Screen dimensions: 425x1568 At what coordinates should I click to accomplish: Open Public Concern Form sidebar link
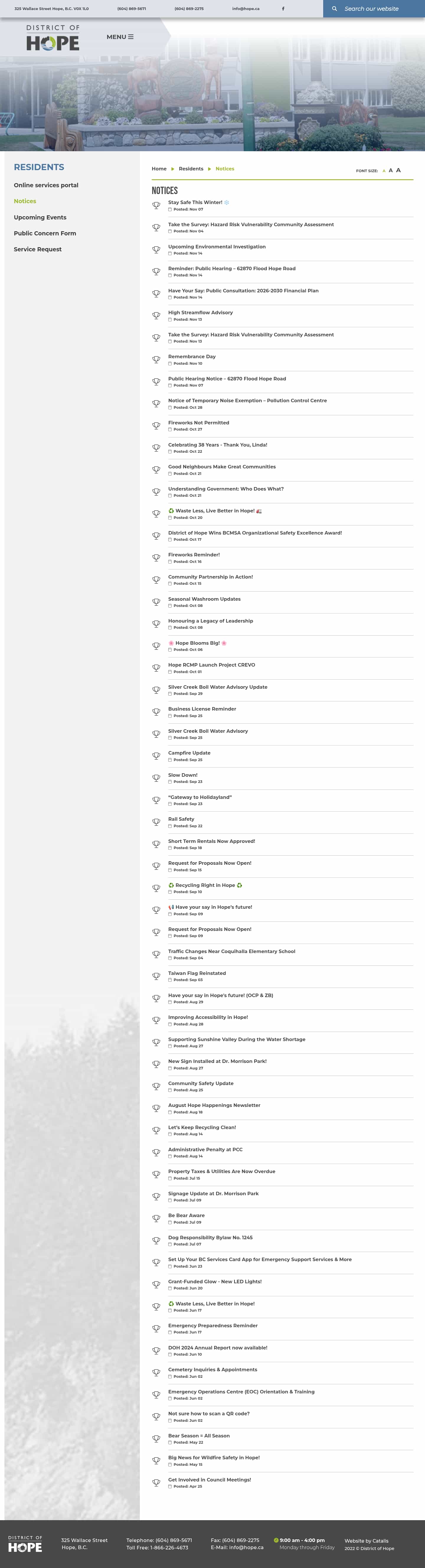45,233
